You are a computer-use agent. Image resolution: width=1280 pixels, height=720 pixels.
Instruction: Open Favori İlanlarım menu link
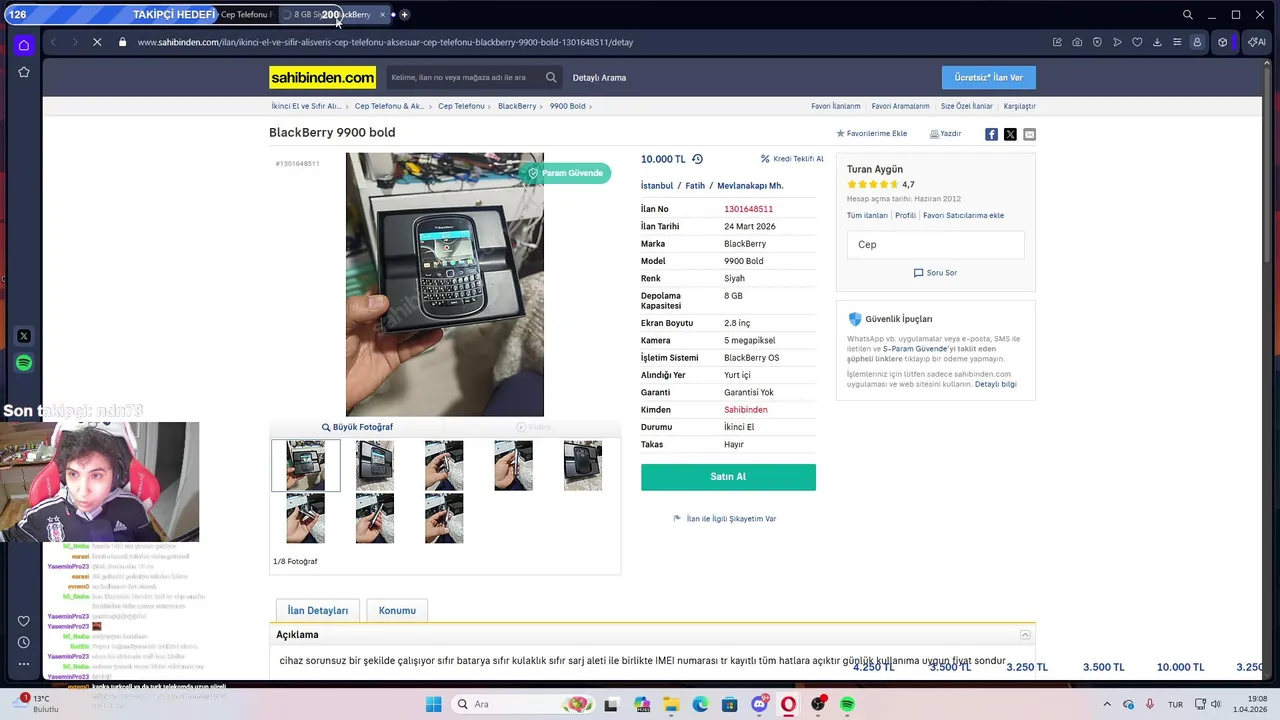click(836, 106)
